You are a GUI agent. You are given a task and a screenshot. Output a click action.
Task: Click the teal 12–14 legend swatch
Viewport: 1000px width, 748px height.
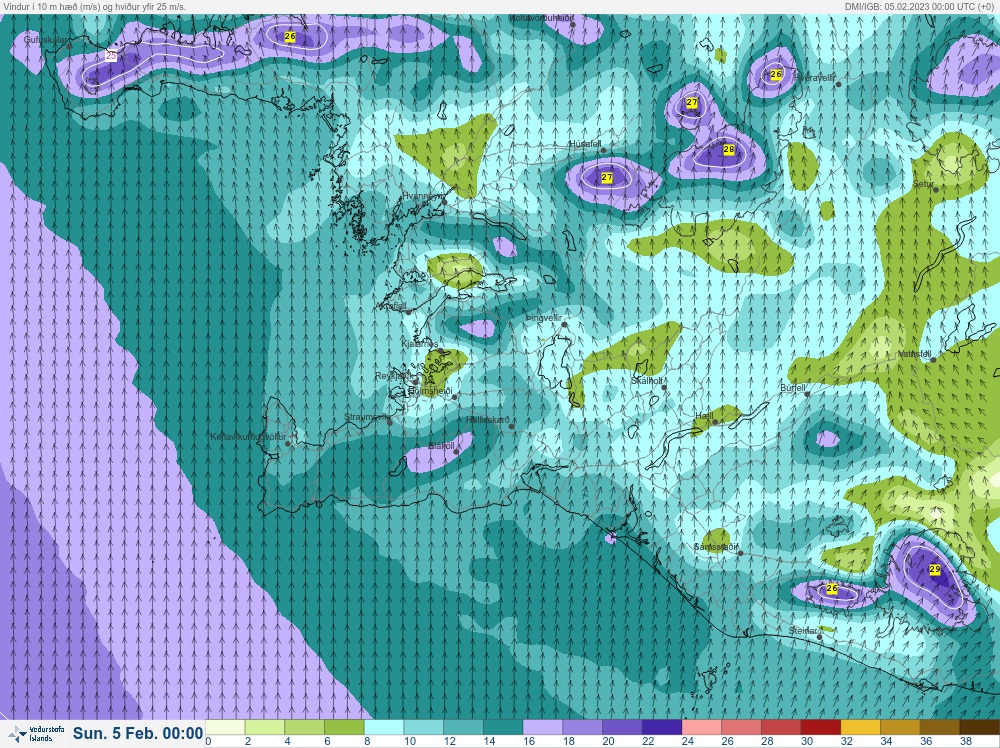point(463,728)
